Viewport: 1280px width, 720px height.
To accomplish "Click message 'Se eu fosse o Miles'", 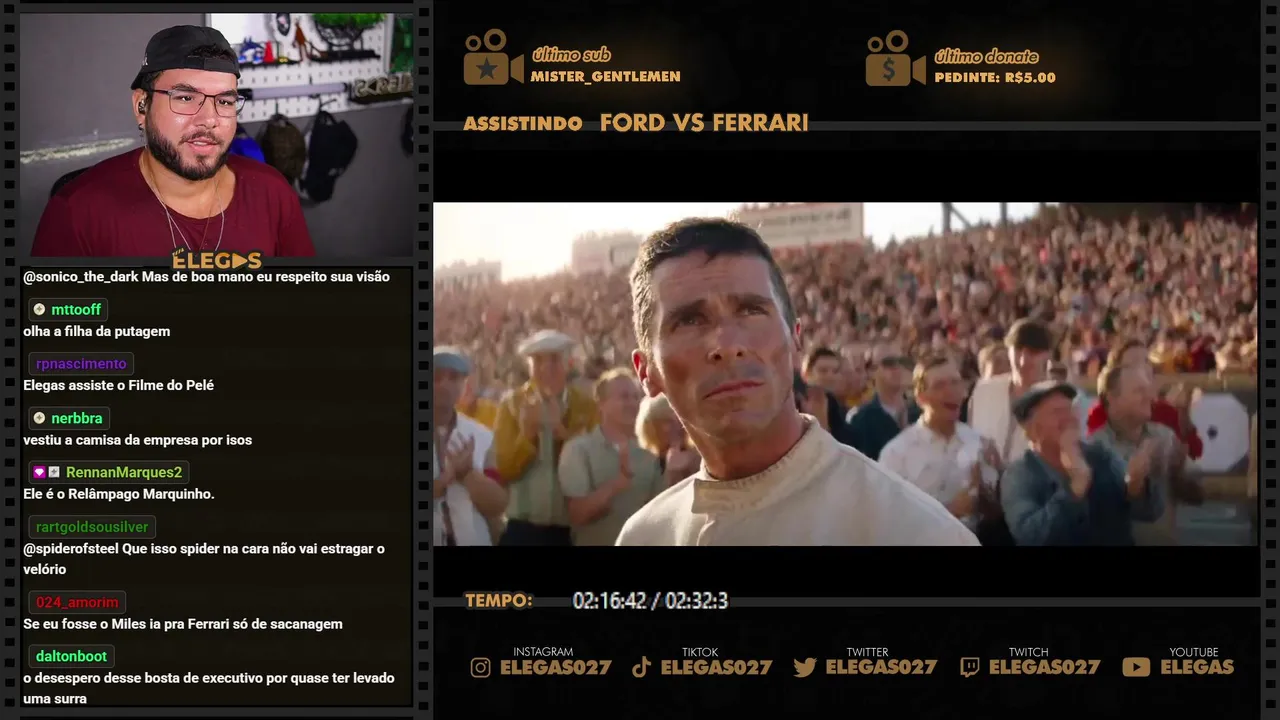I will [183, 624].
